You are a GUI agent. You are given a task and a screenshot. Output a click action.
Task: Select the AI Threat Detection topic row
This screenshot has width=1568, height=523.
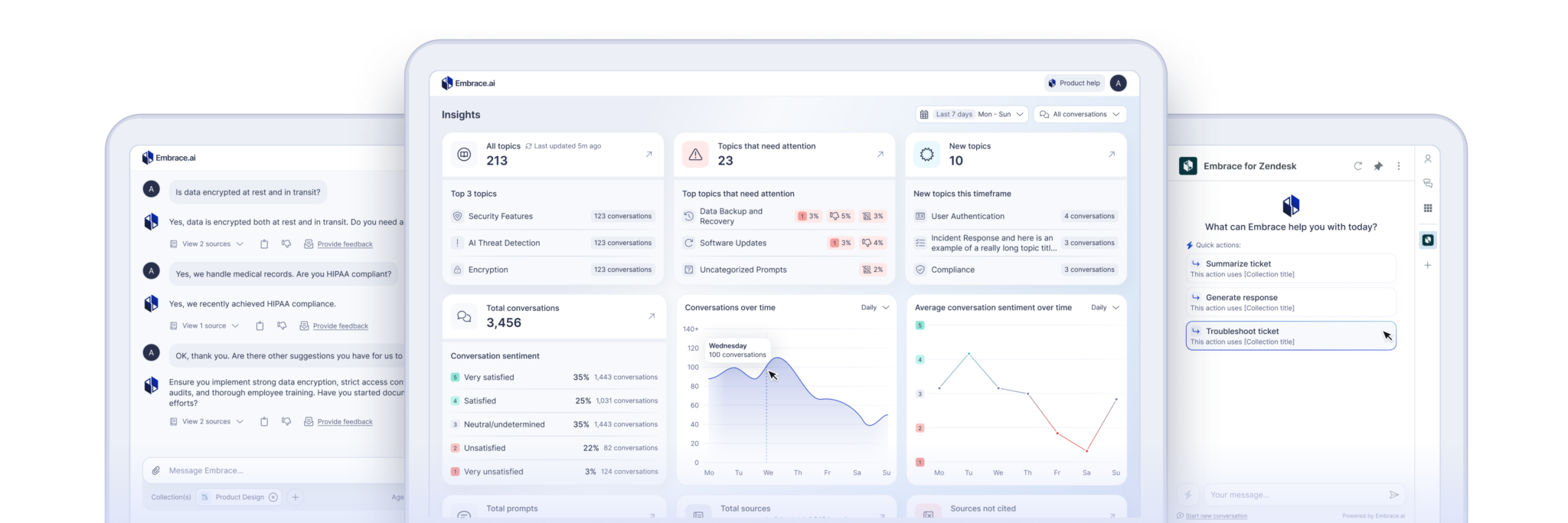pyautogui.click(x=553, y=244)
